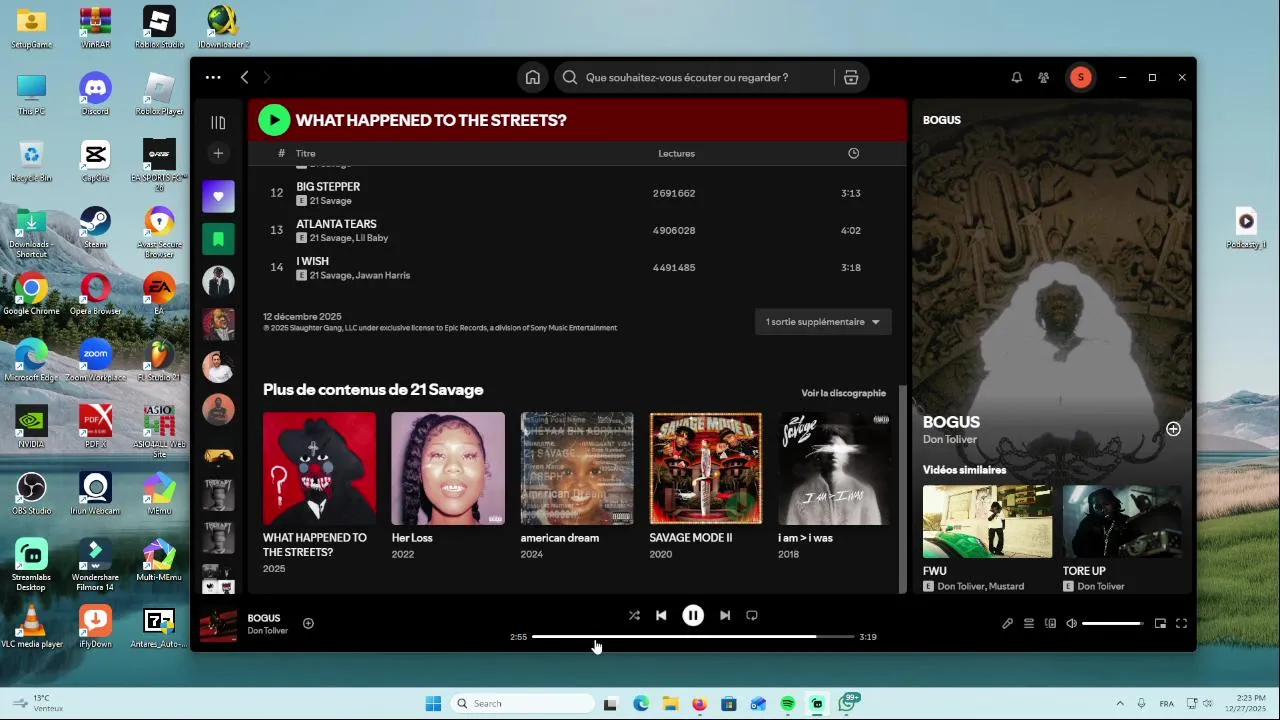Screen dimensions: 1280x720
Task: Open the mini player
Action: (1160, 623)
